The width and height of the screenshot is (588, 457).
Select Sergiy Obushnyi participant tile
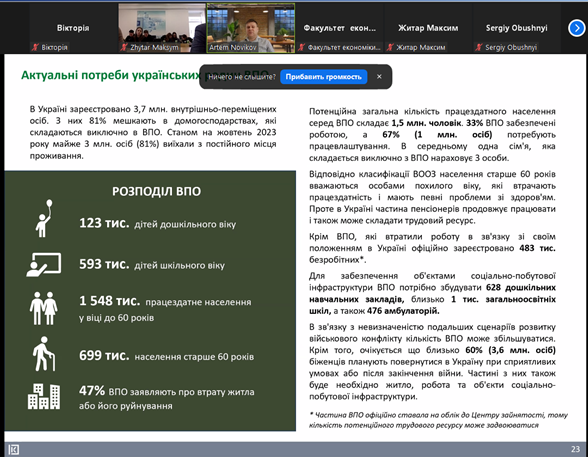click(516, 28)
